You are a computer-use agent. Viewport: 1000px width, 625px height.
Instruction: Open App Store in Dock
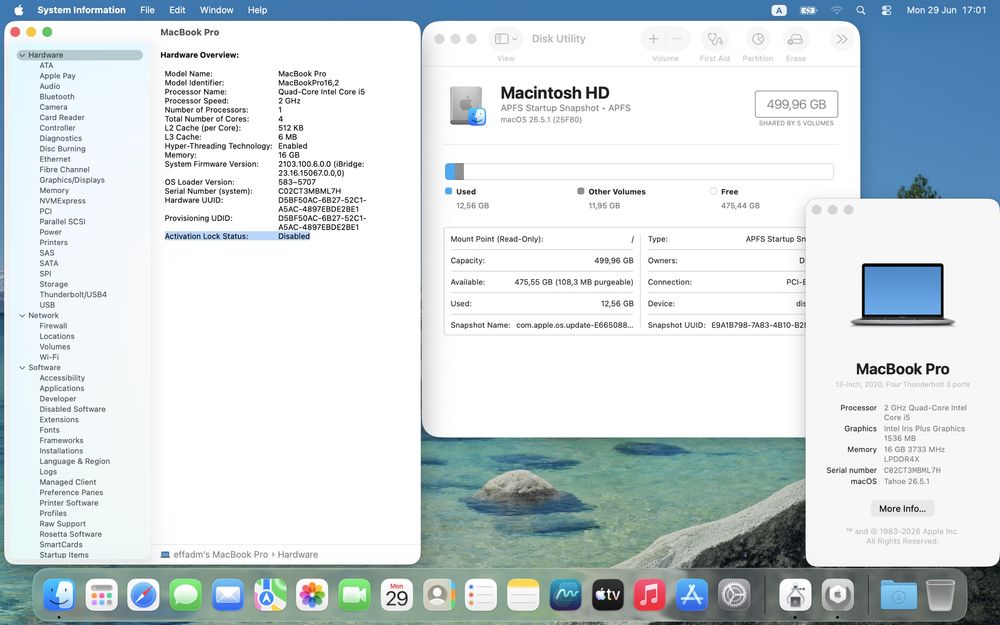tap(691, 595)
